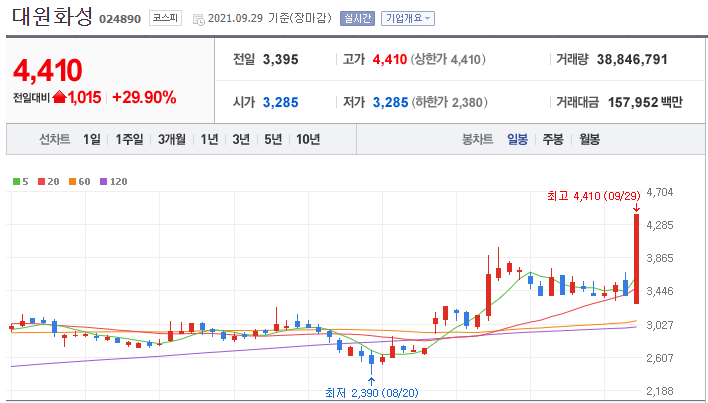Switch to the 월봉 monthly candle chart
This screenshot has width=708, height=403.
(x=590, y=139)
